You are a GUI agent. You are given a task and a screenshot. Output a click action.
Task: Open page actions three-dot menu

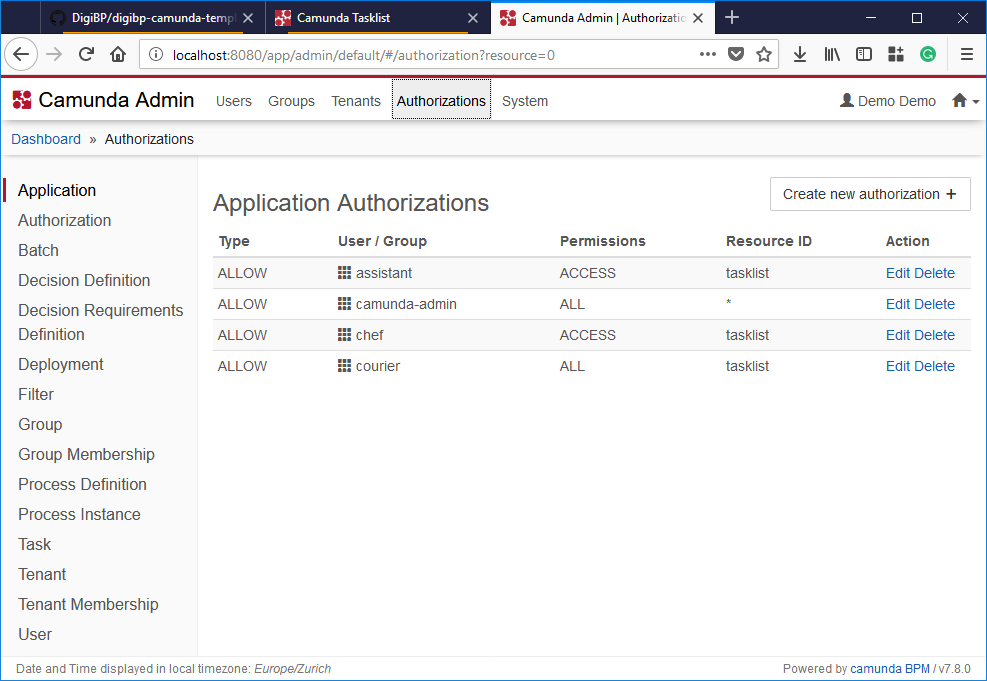point(707,55)
